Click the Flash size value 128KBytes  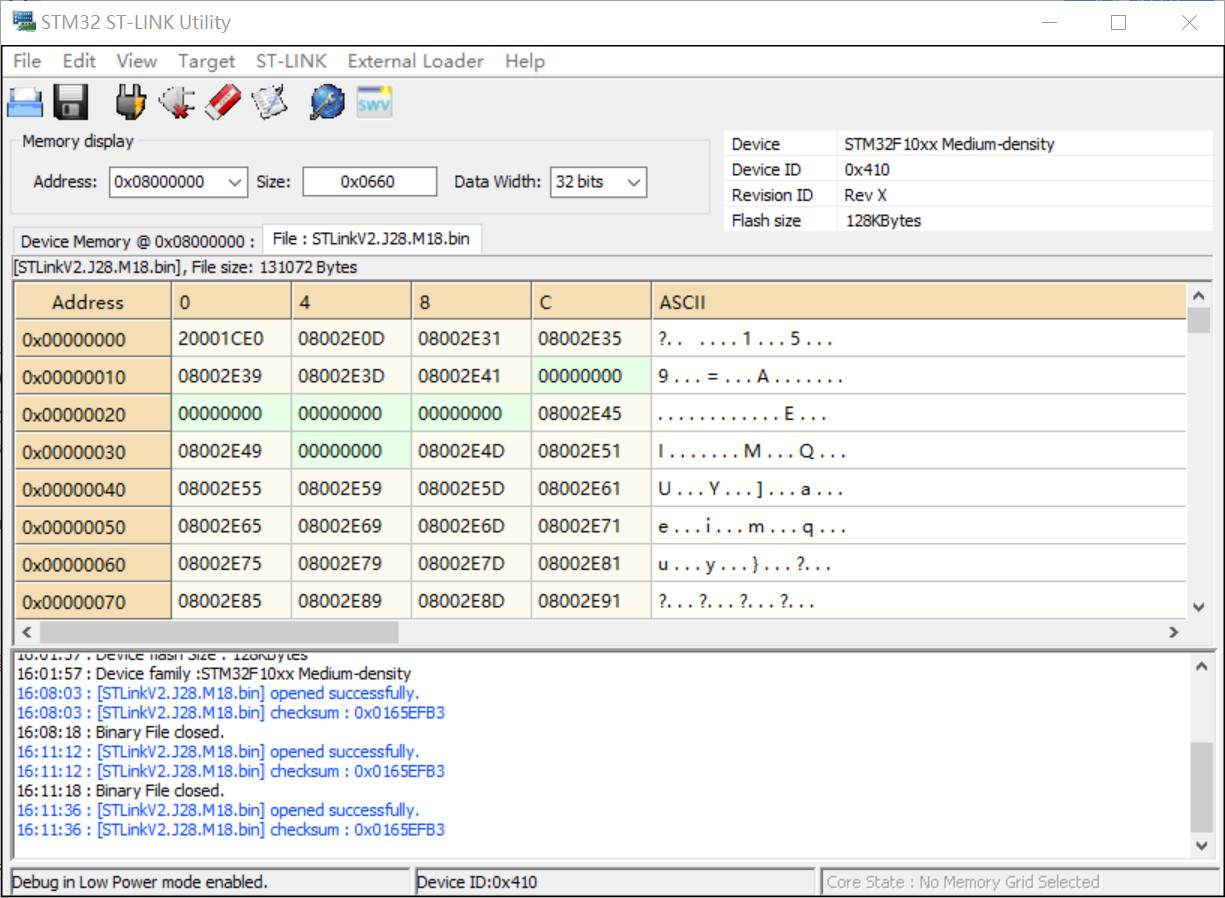[883, 221]
